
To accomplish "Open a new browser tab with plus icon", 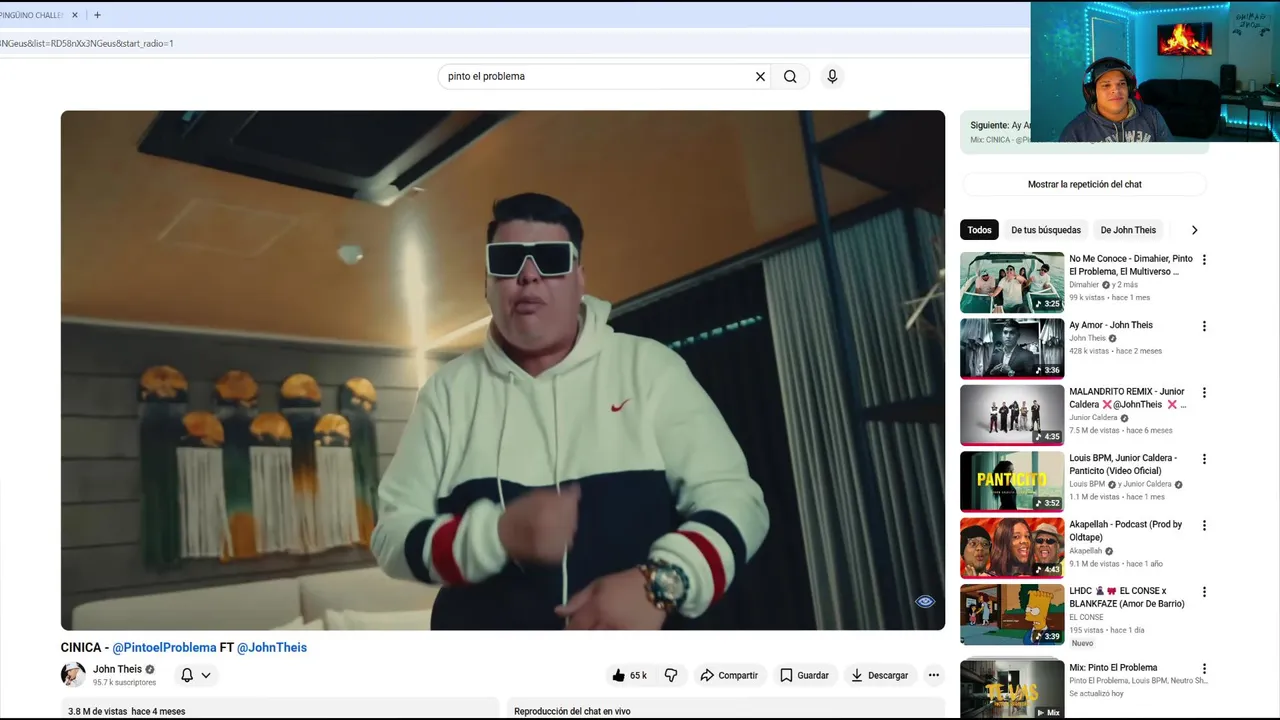I will click(x=97, y=15).
